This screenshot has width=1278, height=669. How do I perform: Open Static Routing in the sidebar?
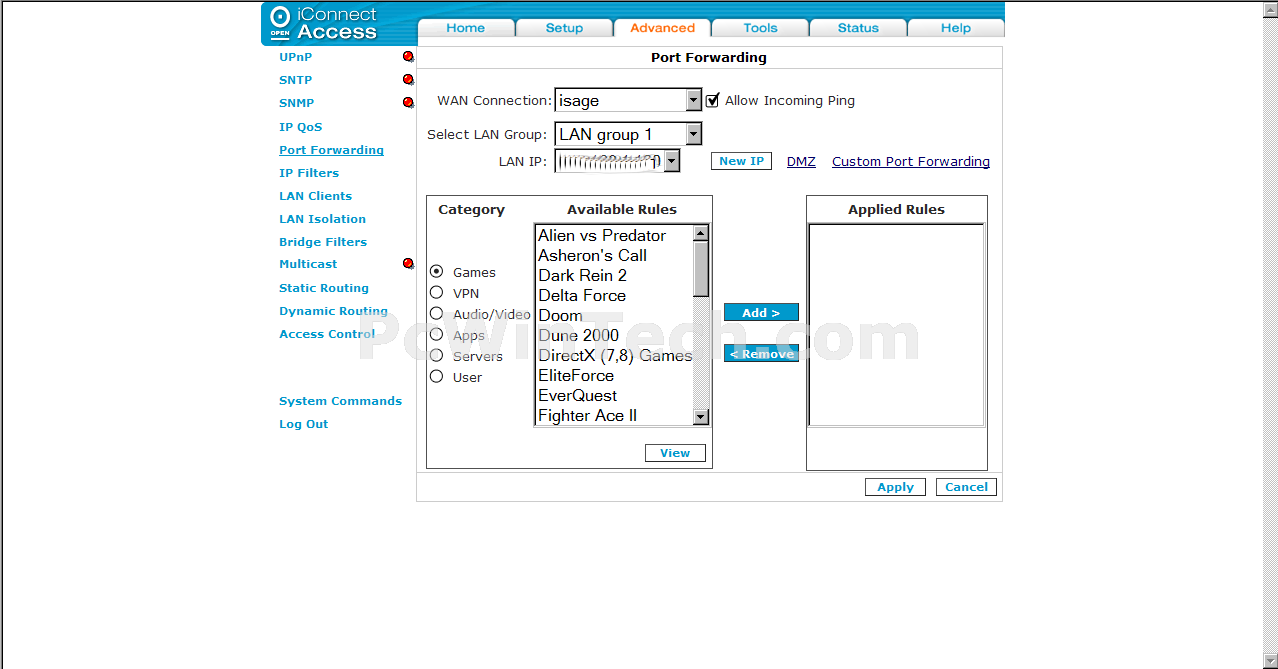[x=324, y=288]
